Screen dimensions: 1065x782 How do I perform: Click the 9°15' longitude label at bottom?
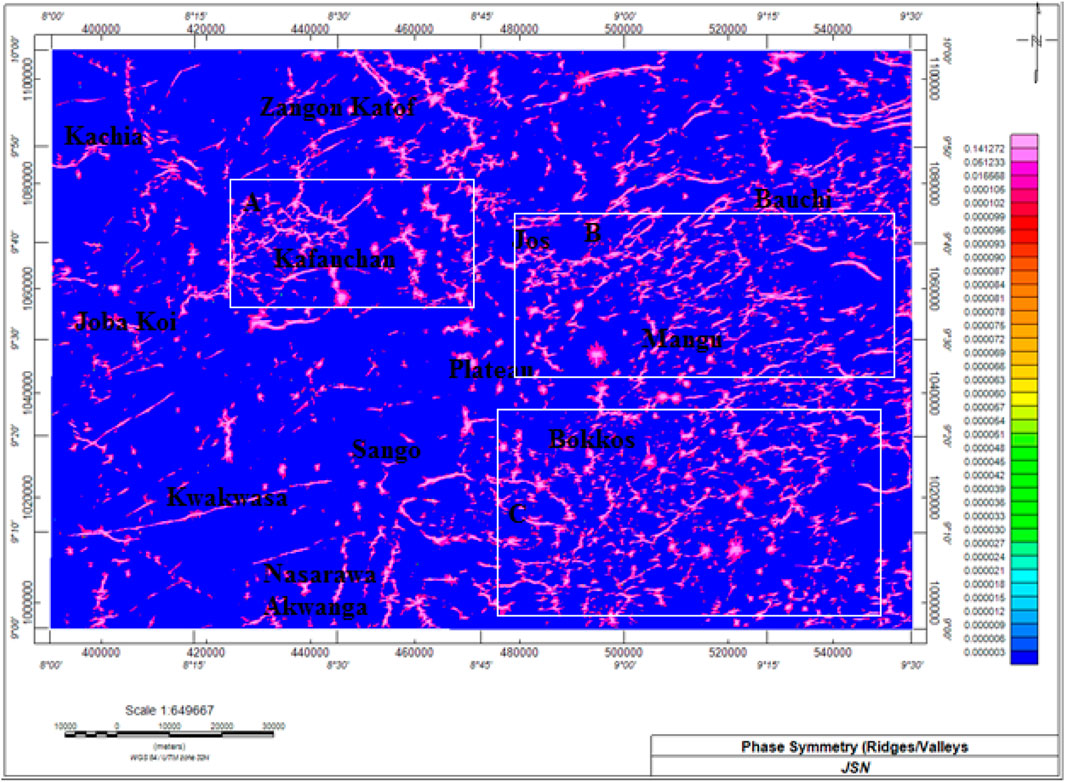(x=768, y=666)
